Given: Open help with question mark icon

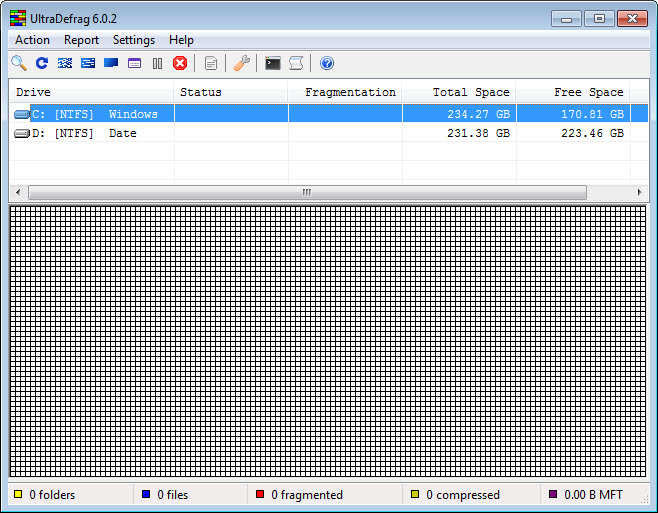Looking at the screenshot, I should [x=327, y=63].
